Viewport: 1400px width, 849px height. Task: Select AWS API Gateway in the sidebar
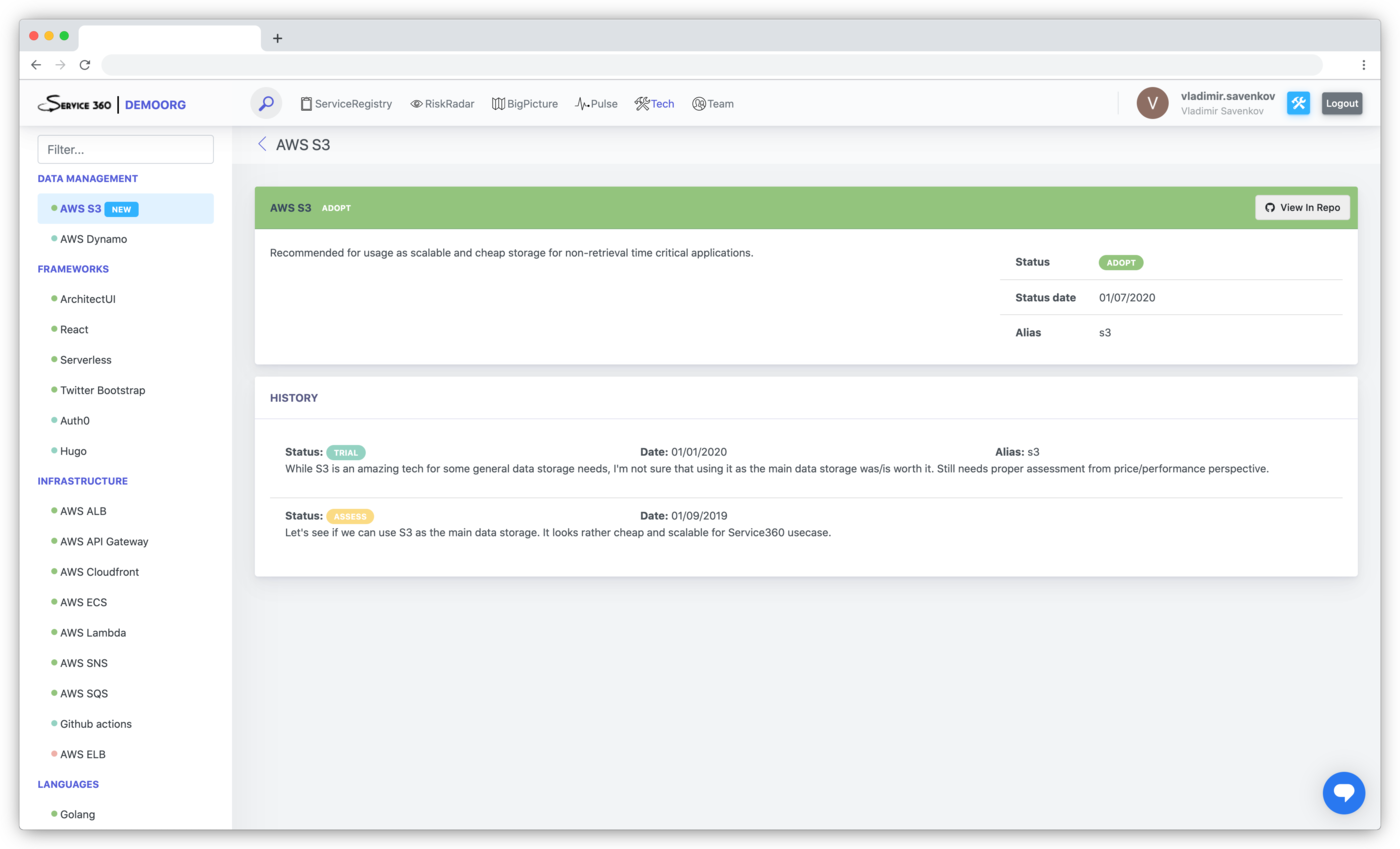point(104,541)
